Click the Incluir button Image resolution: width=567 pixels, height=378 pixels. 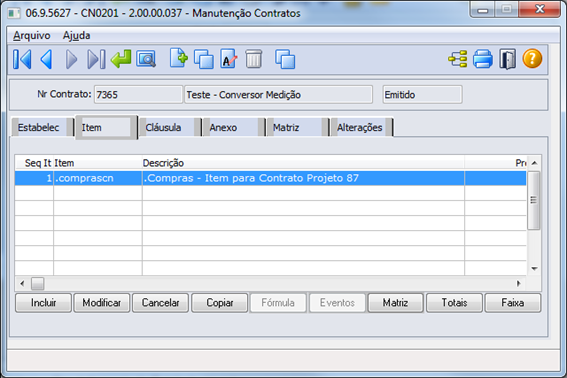click(43, 303)
